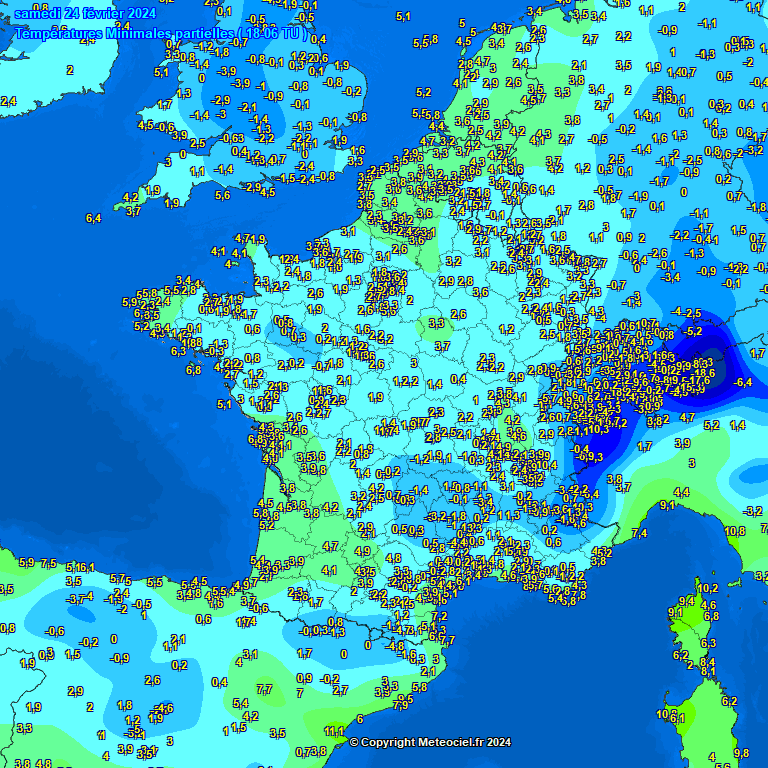Viewport: 768px width, 768px height.
Task: Click the 7,9 reading on Spanish coast
Action: coord(401,704)
